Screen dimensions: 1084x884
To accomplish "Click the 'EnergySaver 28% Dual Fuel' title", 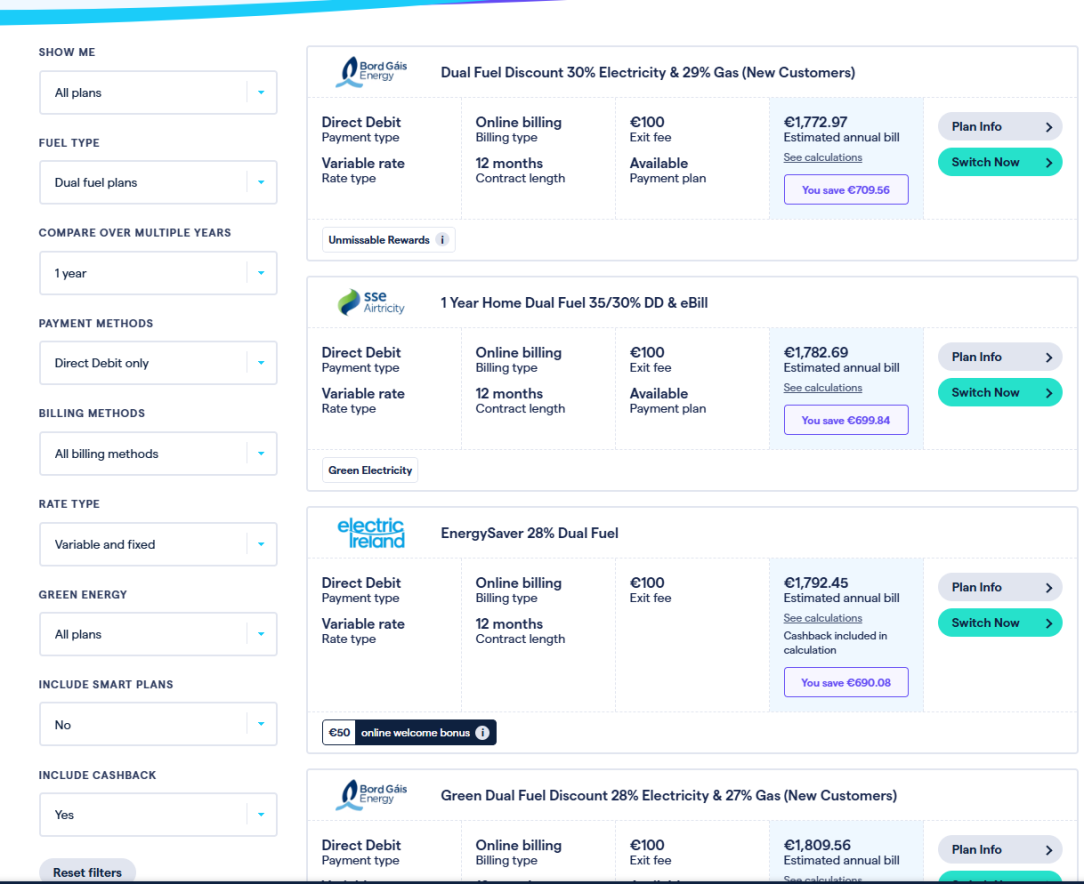I will 530,533.
